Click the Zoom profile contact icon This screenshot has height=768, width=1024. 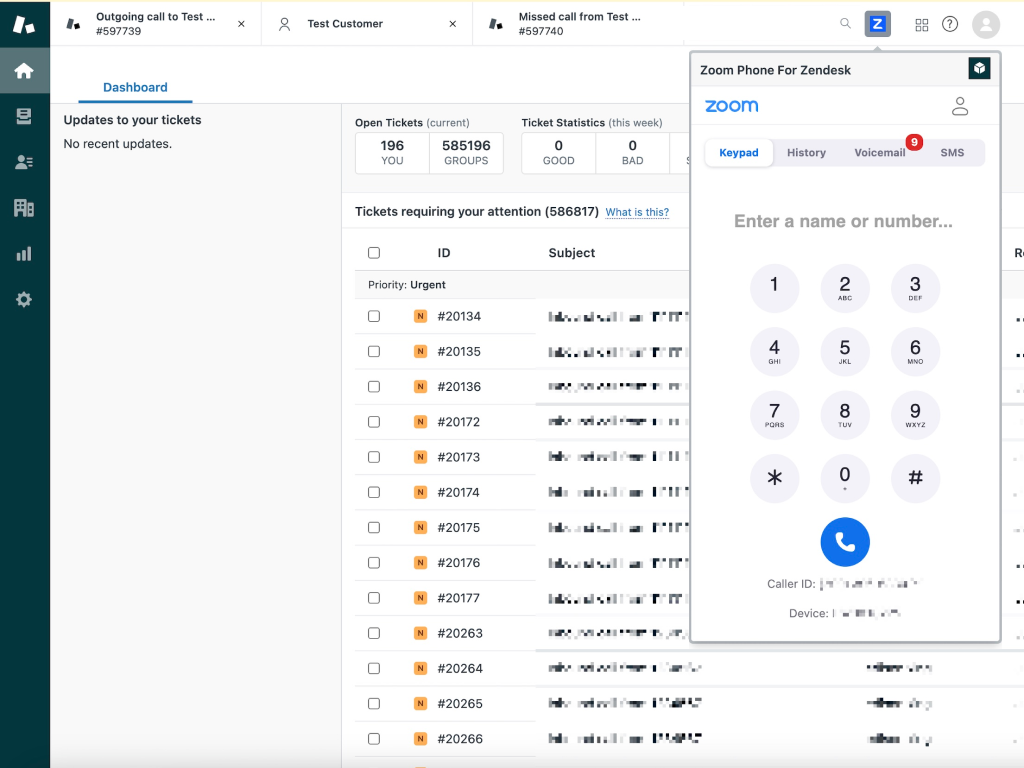pos(959,106)
